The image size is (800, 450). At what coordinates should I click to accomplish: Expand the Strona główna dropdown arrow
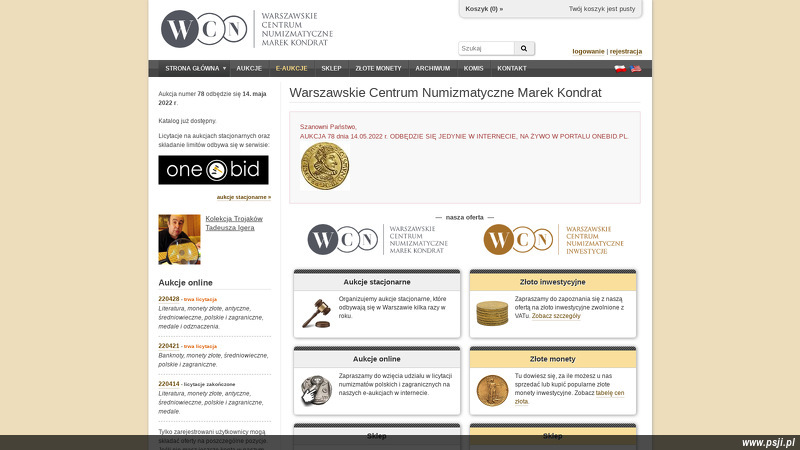224,68
